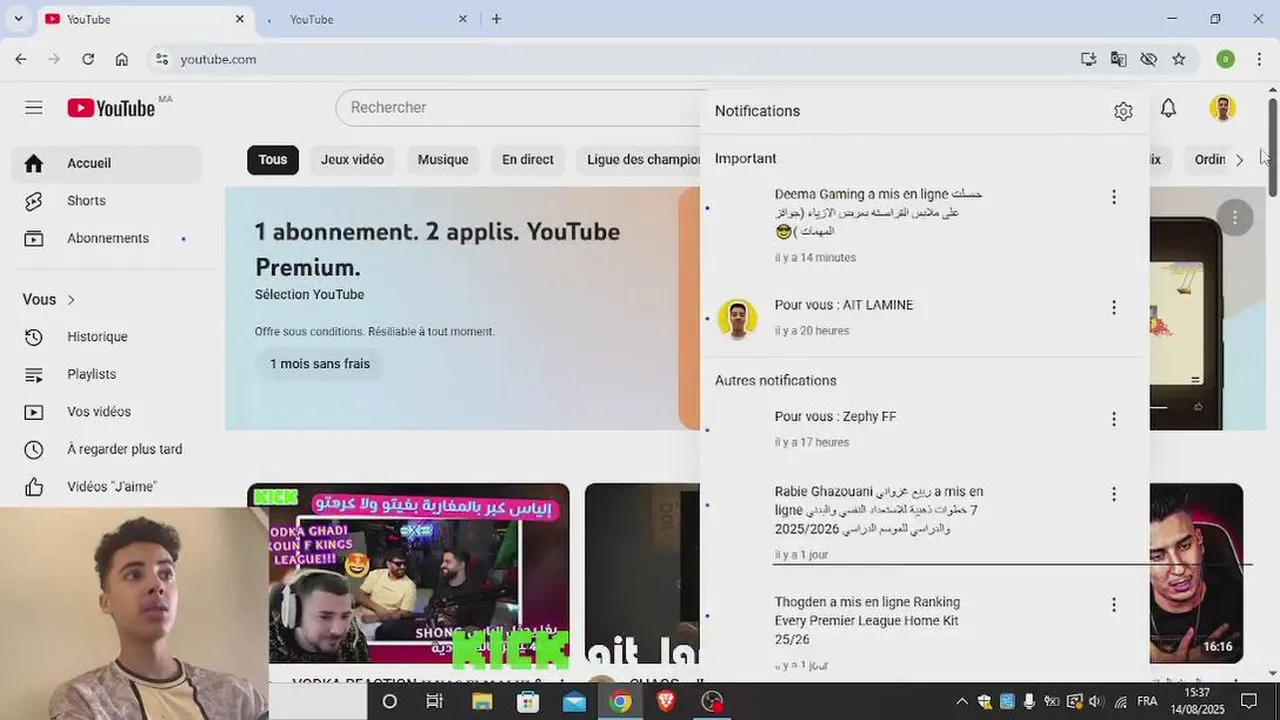Select the Ligue des champions chip
The width and height of the screenshot is (1280, 720).
[639, 160]
